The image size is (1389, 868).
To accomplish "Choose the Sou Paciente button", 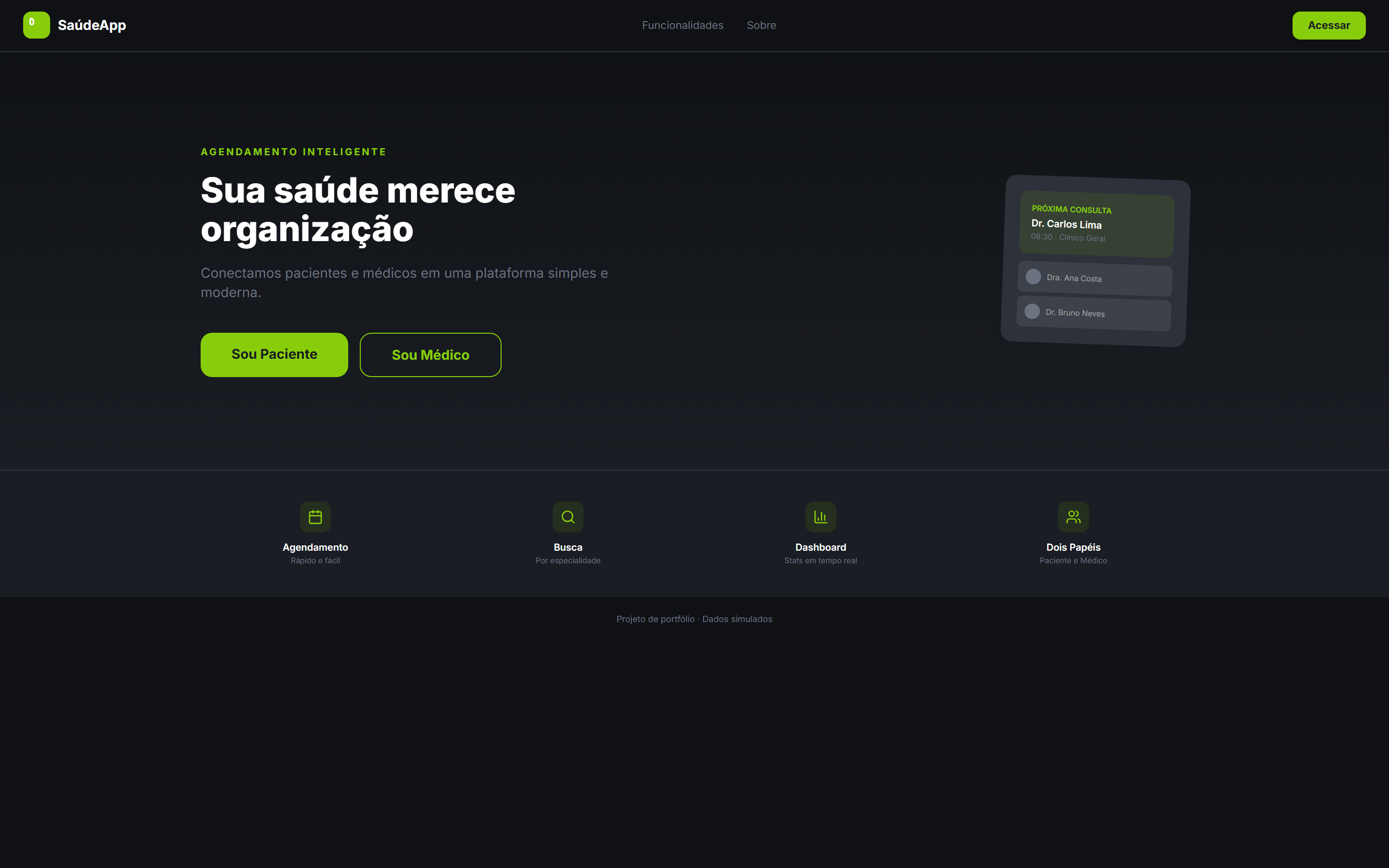I will click(274, 355).
